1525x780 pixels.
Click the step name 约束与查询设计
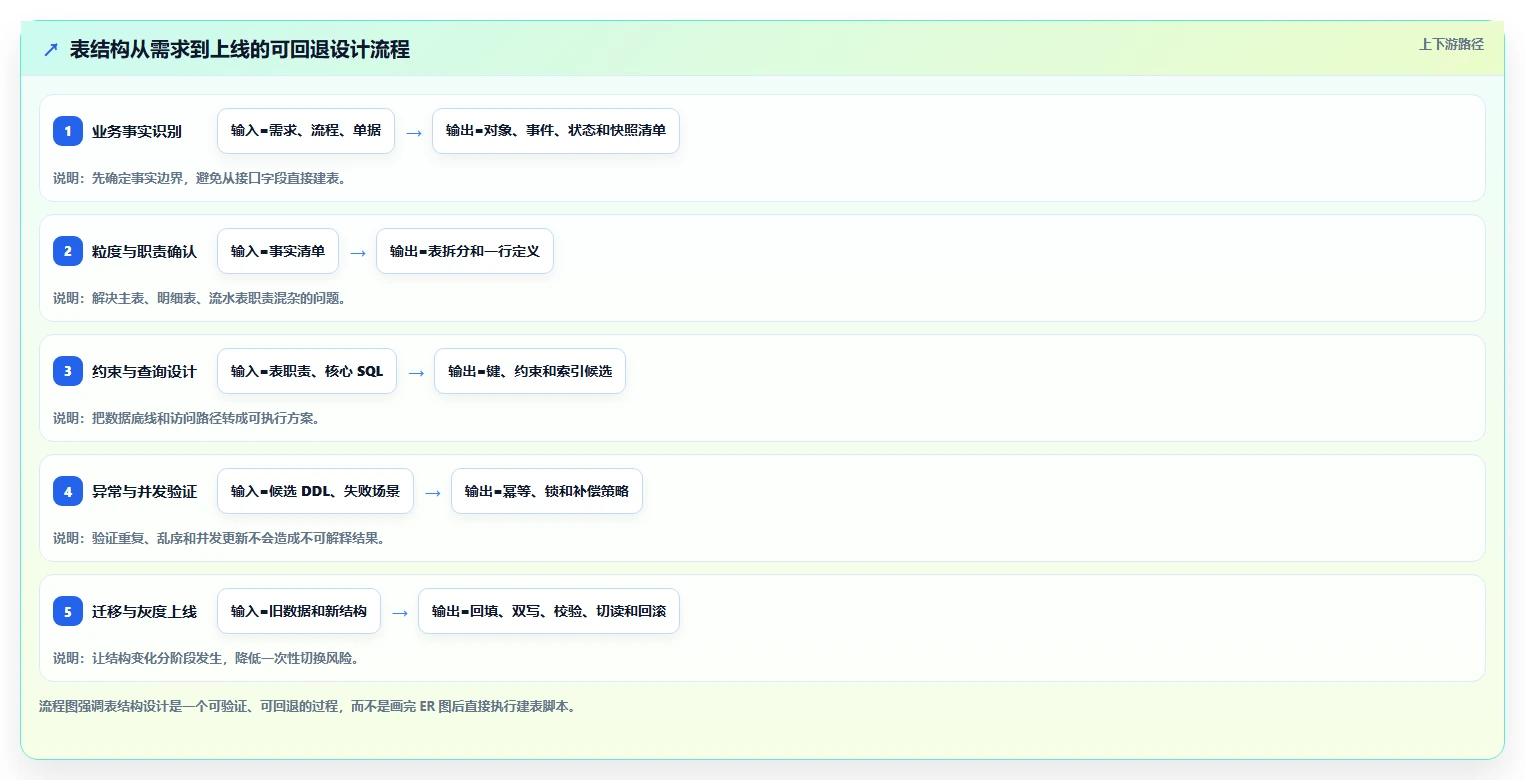[x=144, y=371]
